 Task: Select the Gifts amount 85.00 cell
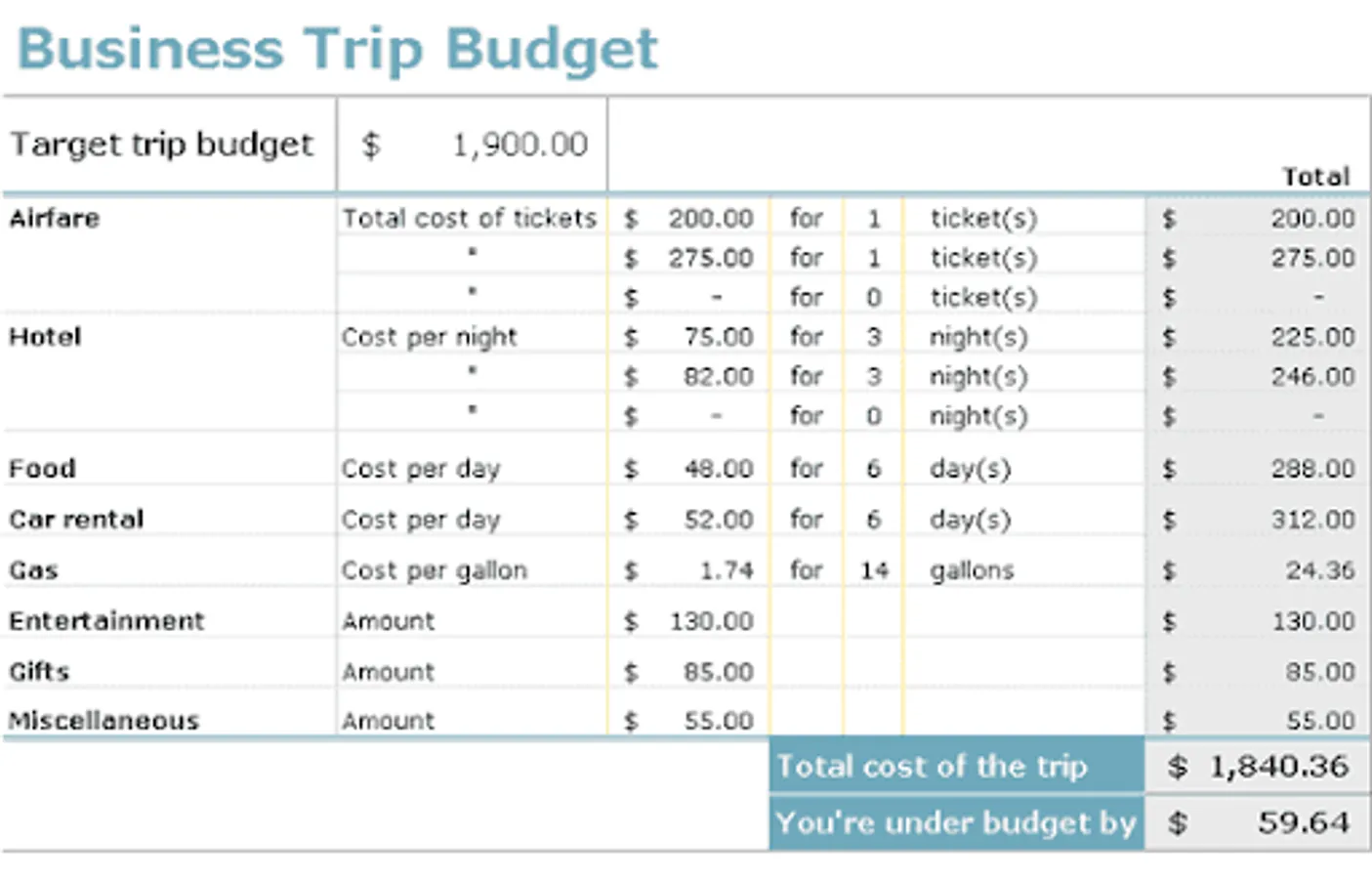pos(688,672)
